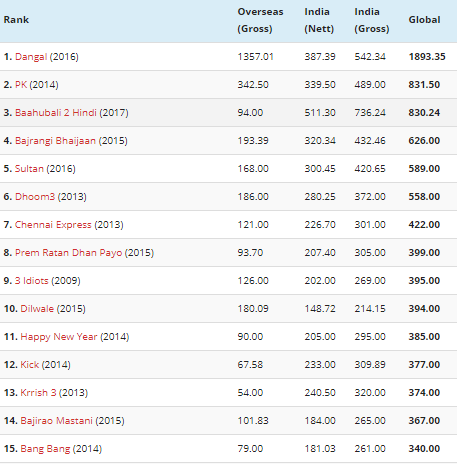Open the Dilwale movie link
457x464 pixels.
point(37,309)
